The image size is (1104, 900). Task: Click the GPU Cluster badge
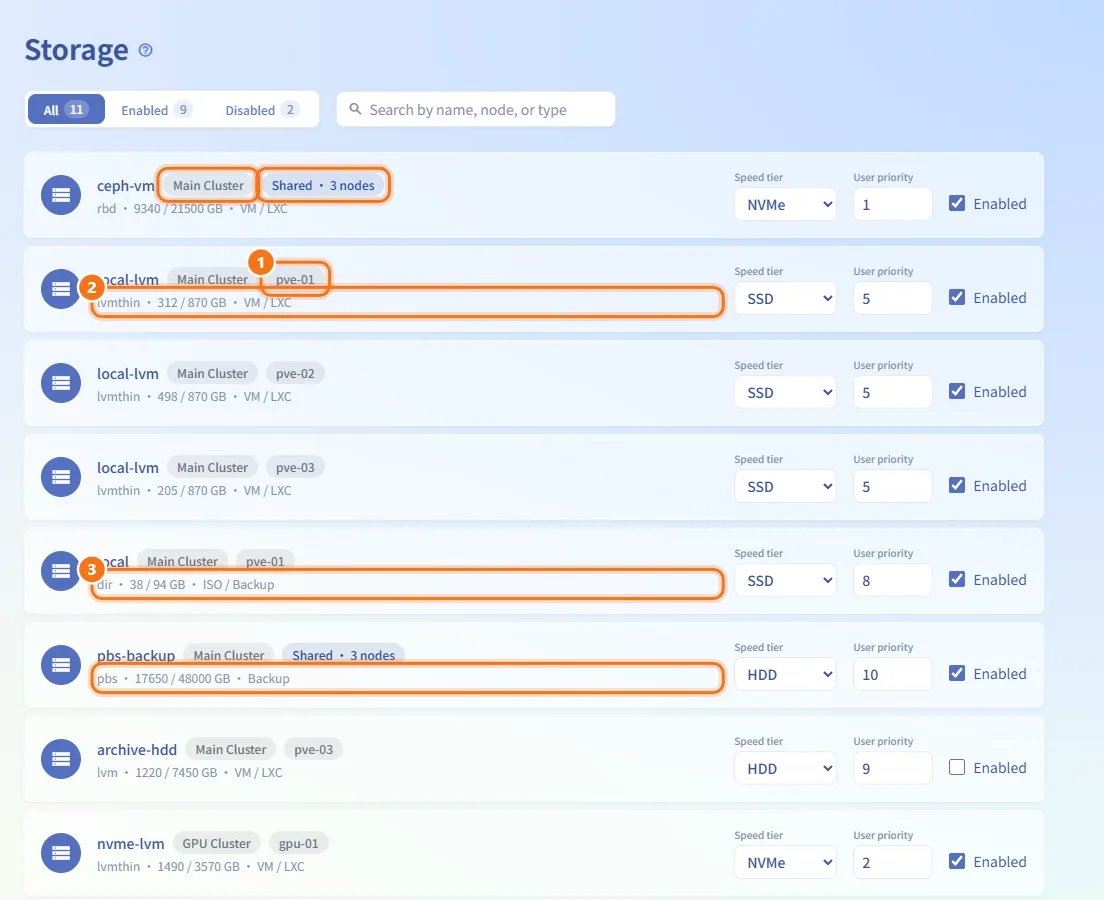216,844
